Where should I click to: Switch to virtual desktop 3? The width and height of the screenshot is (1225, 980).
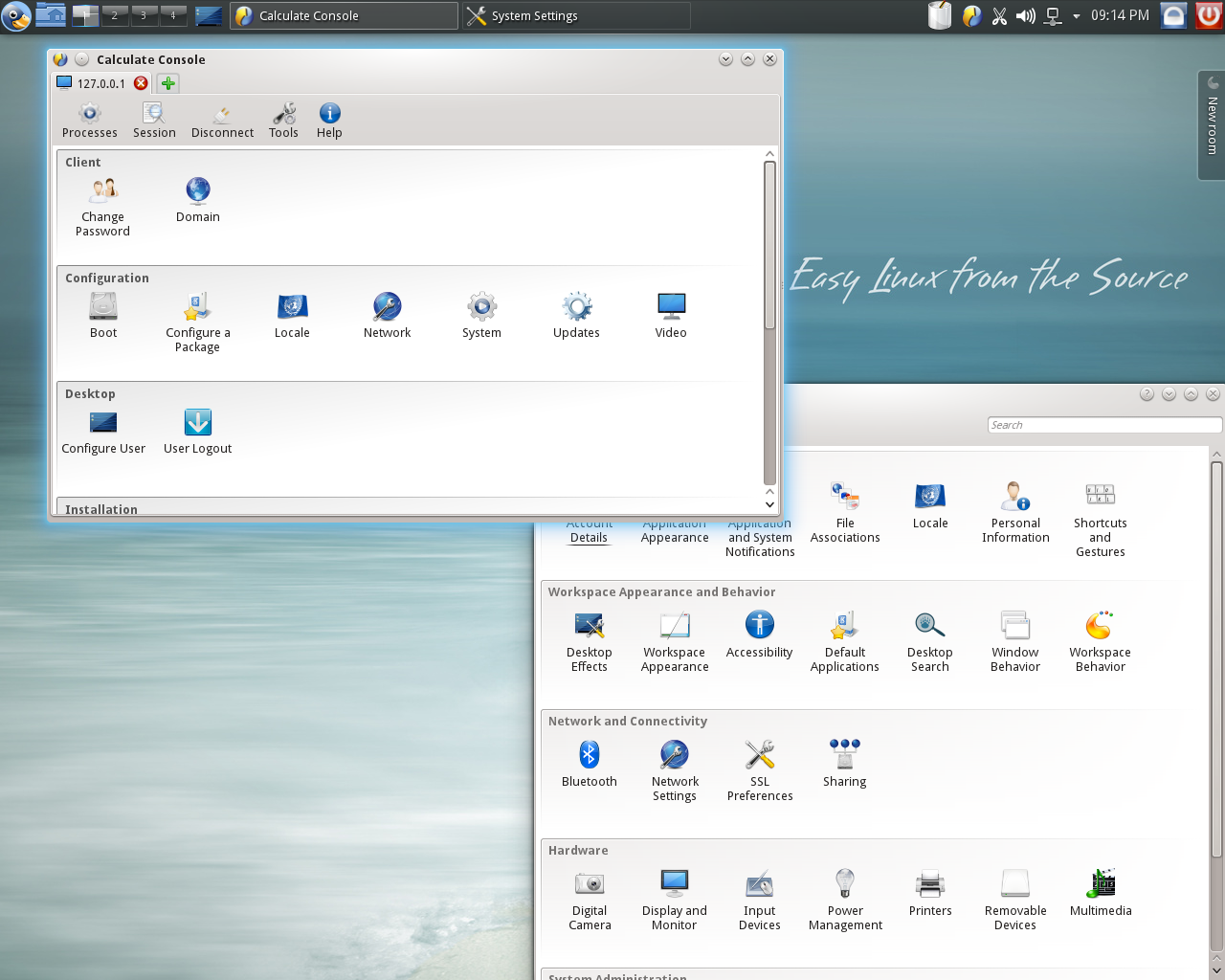coord(144,15)
